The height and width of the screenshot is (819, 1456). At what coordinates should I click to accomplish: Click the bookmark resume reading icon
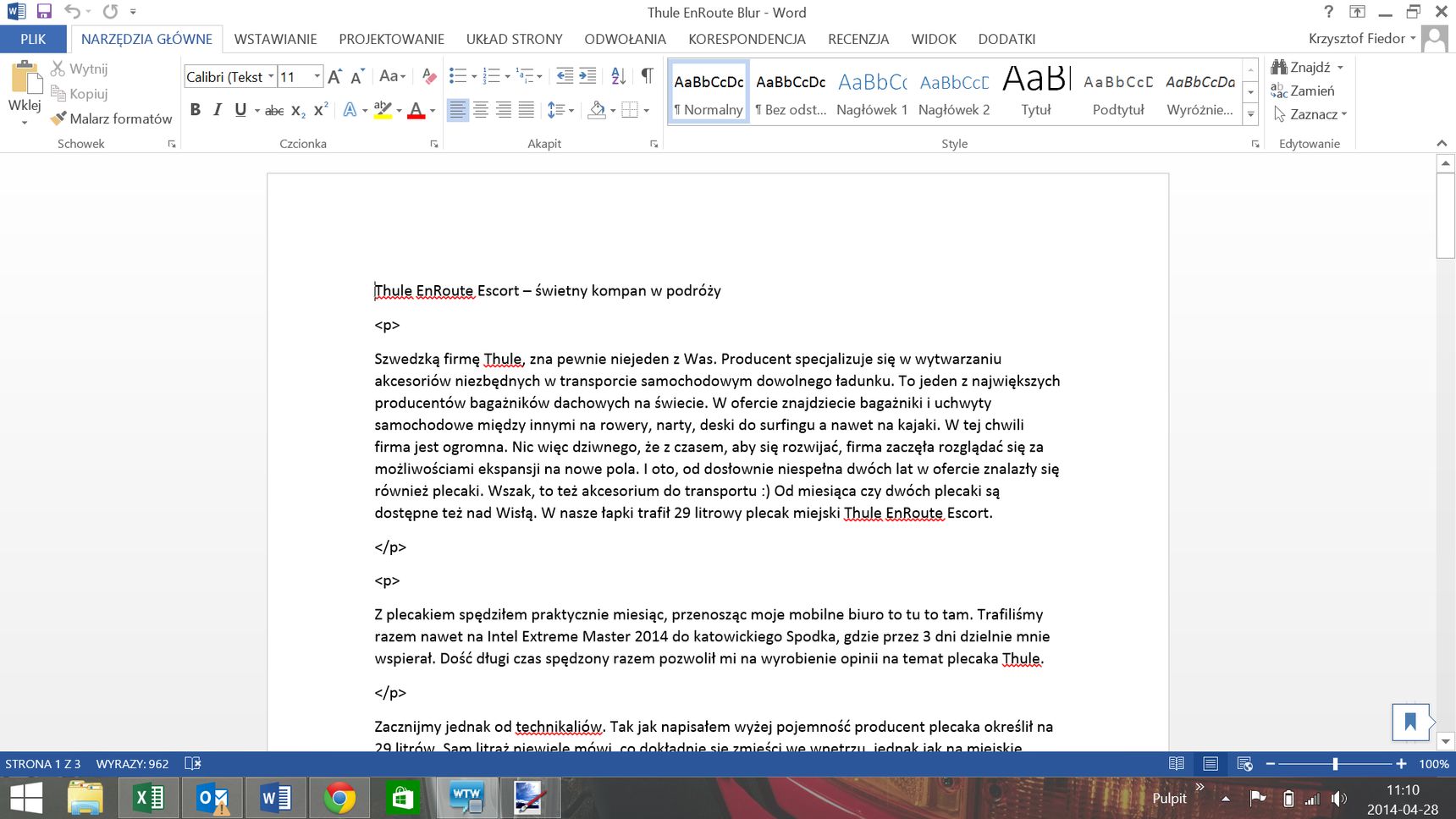click(1410, 722)
